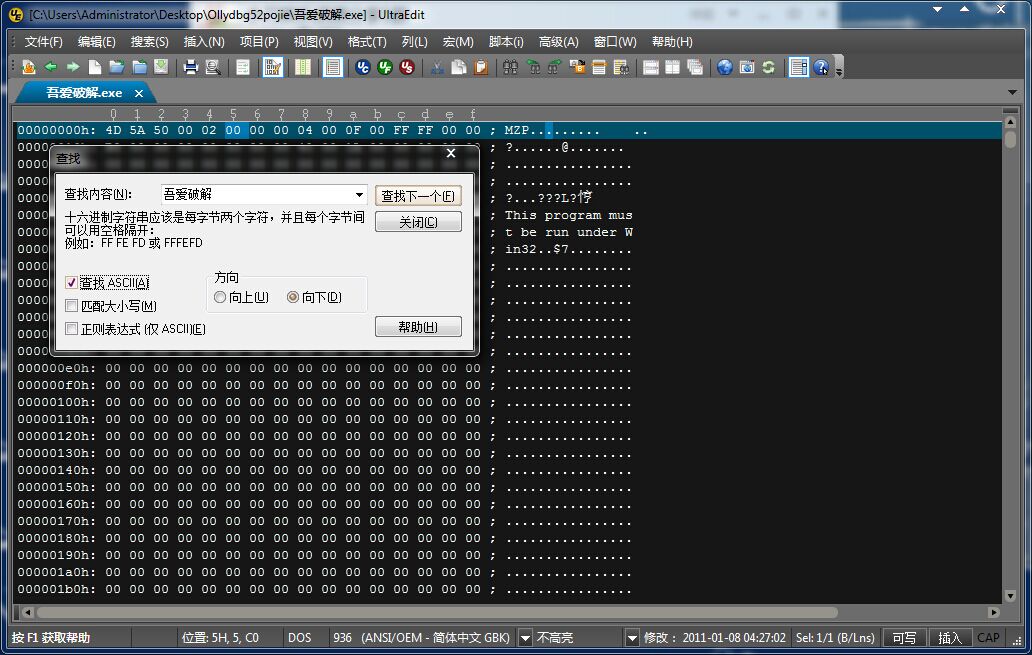Open the 不高亮 highlighting dropdown arrow
The image size is (1032, 655).
pos(632,638)
